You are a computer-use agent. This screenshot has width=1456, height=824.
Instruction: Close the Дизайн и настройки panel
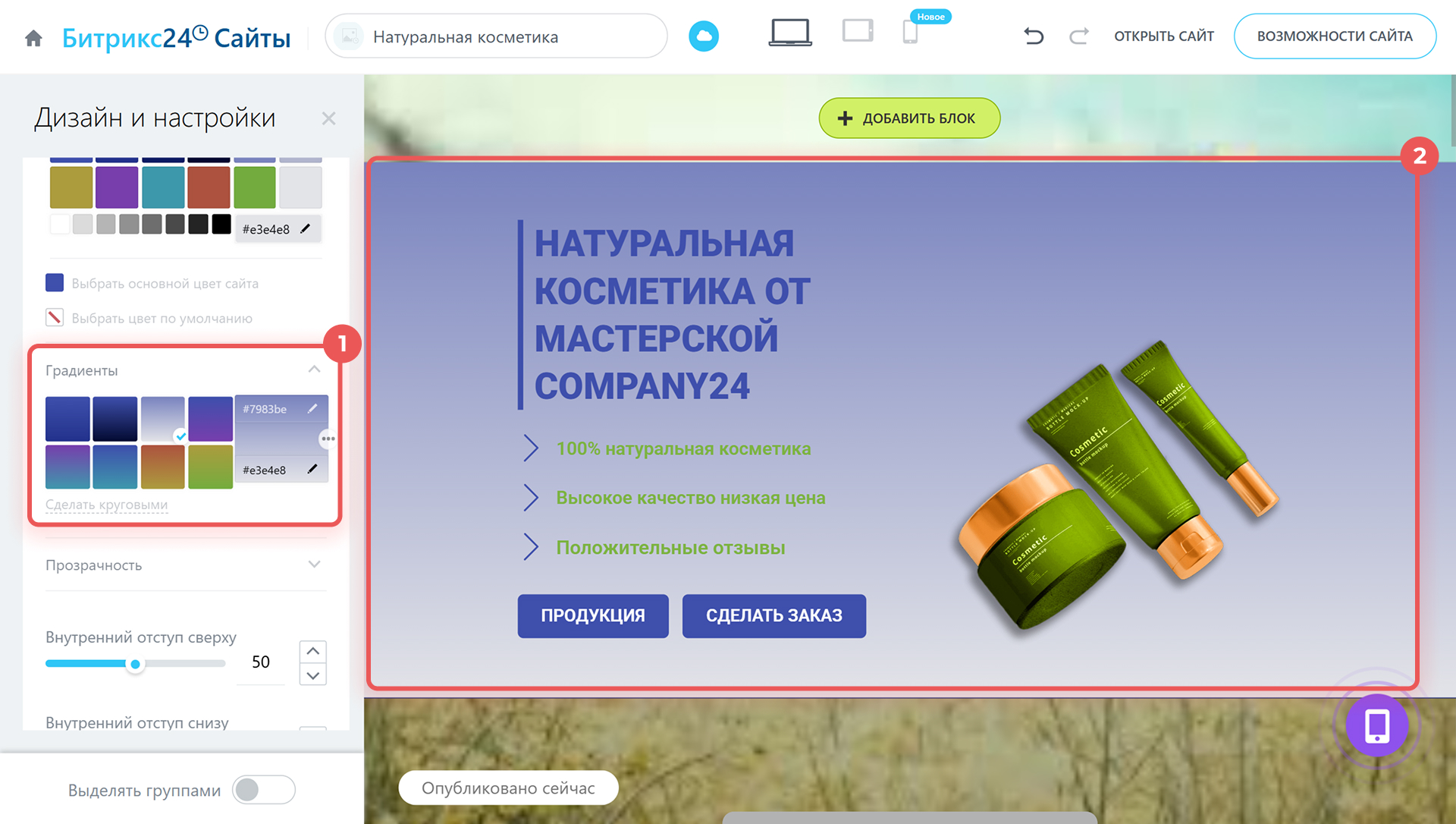point(328,118)
